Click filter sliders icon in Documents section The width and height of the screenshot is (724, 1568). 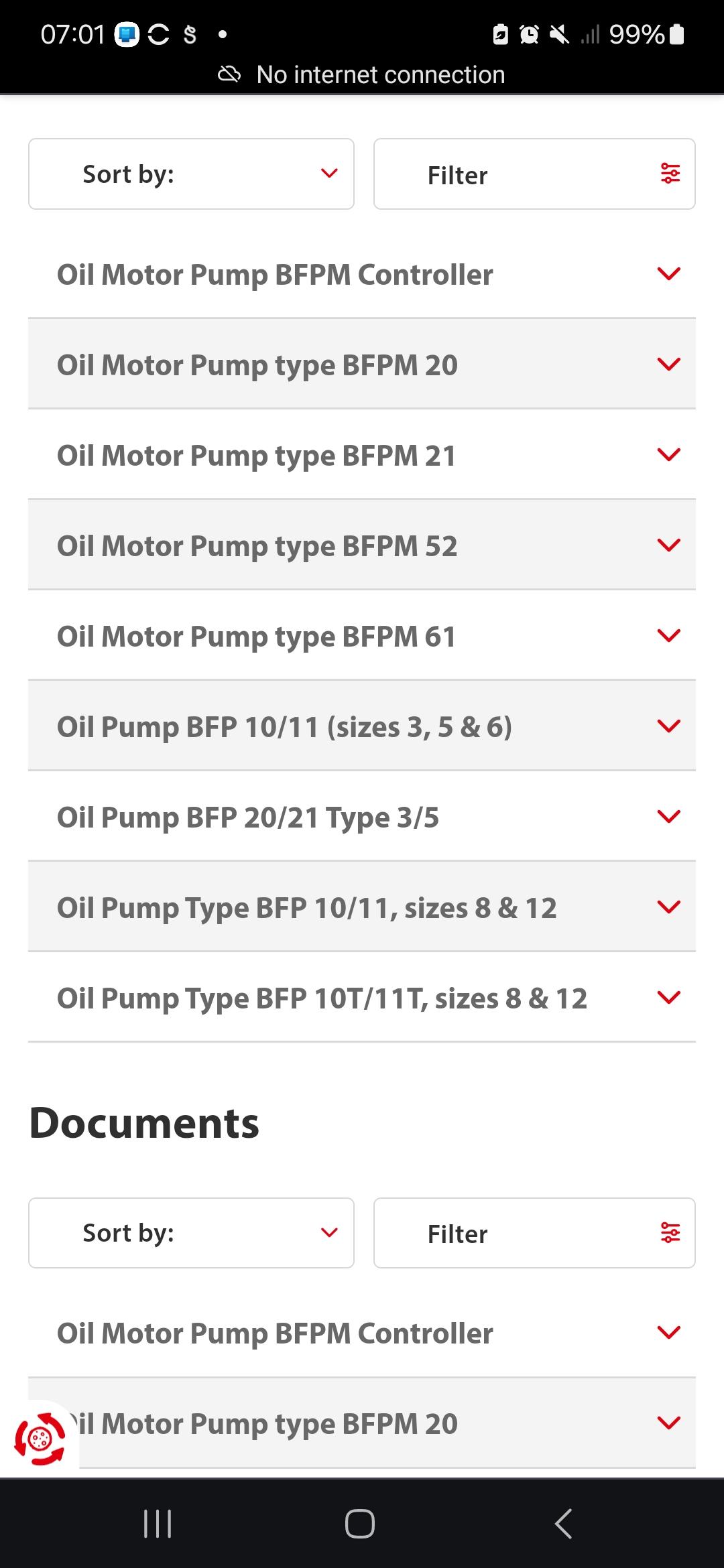[670, 1232]
